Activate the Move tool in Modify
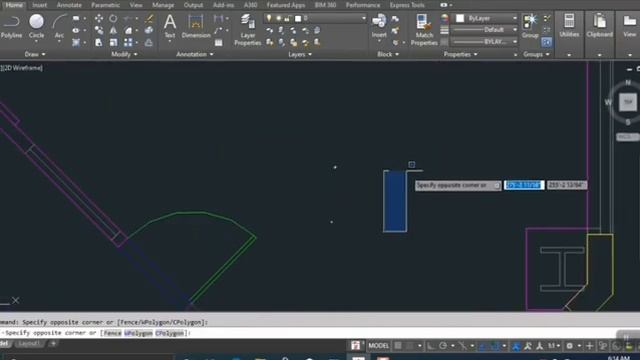 click(99, 18)
